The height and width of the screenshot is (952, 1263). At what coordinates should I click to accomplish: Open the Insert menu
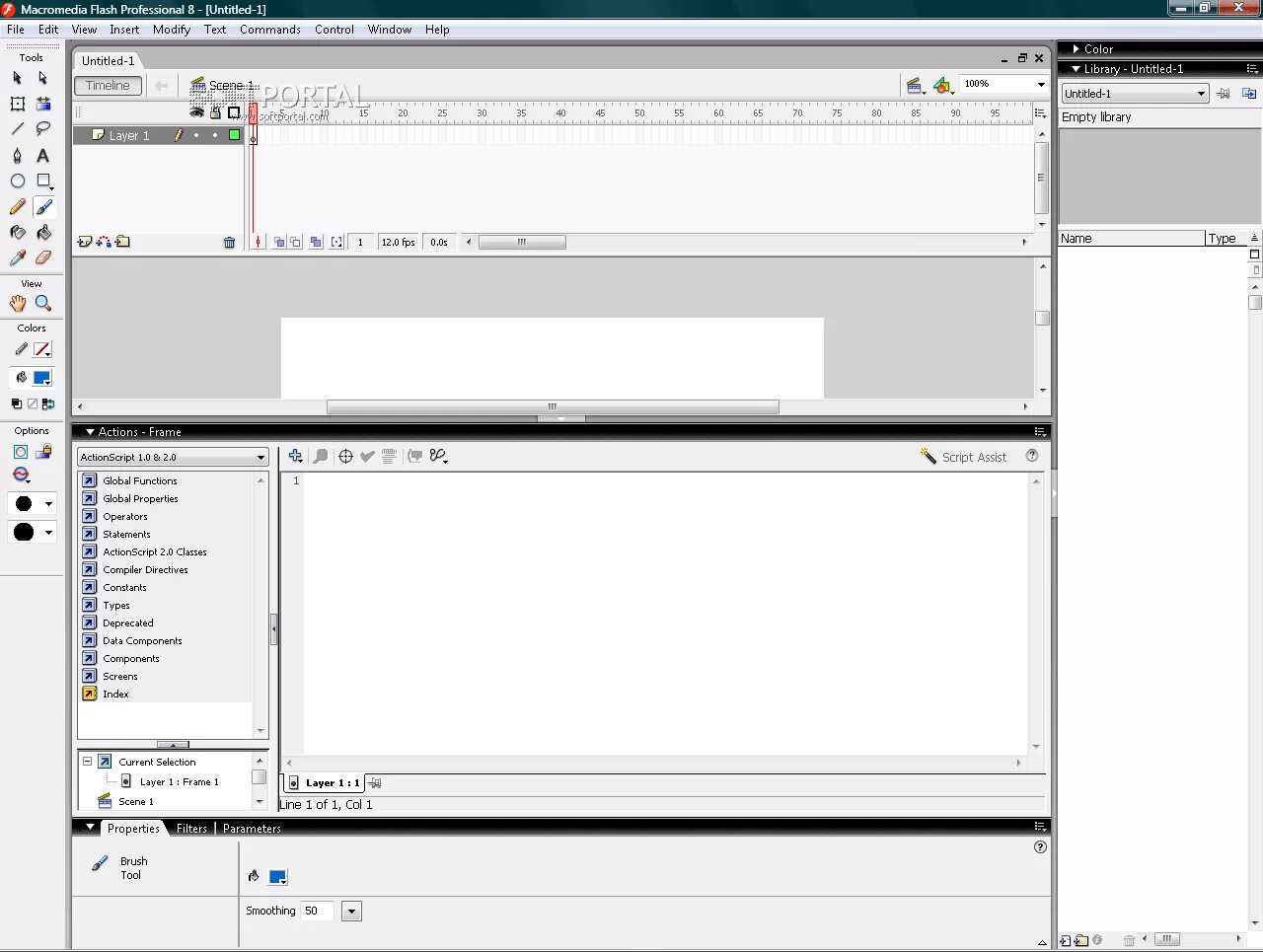(x=124, y=30)
